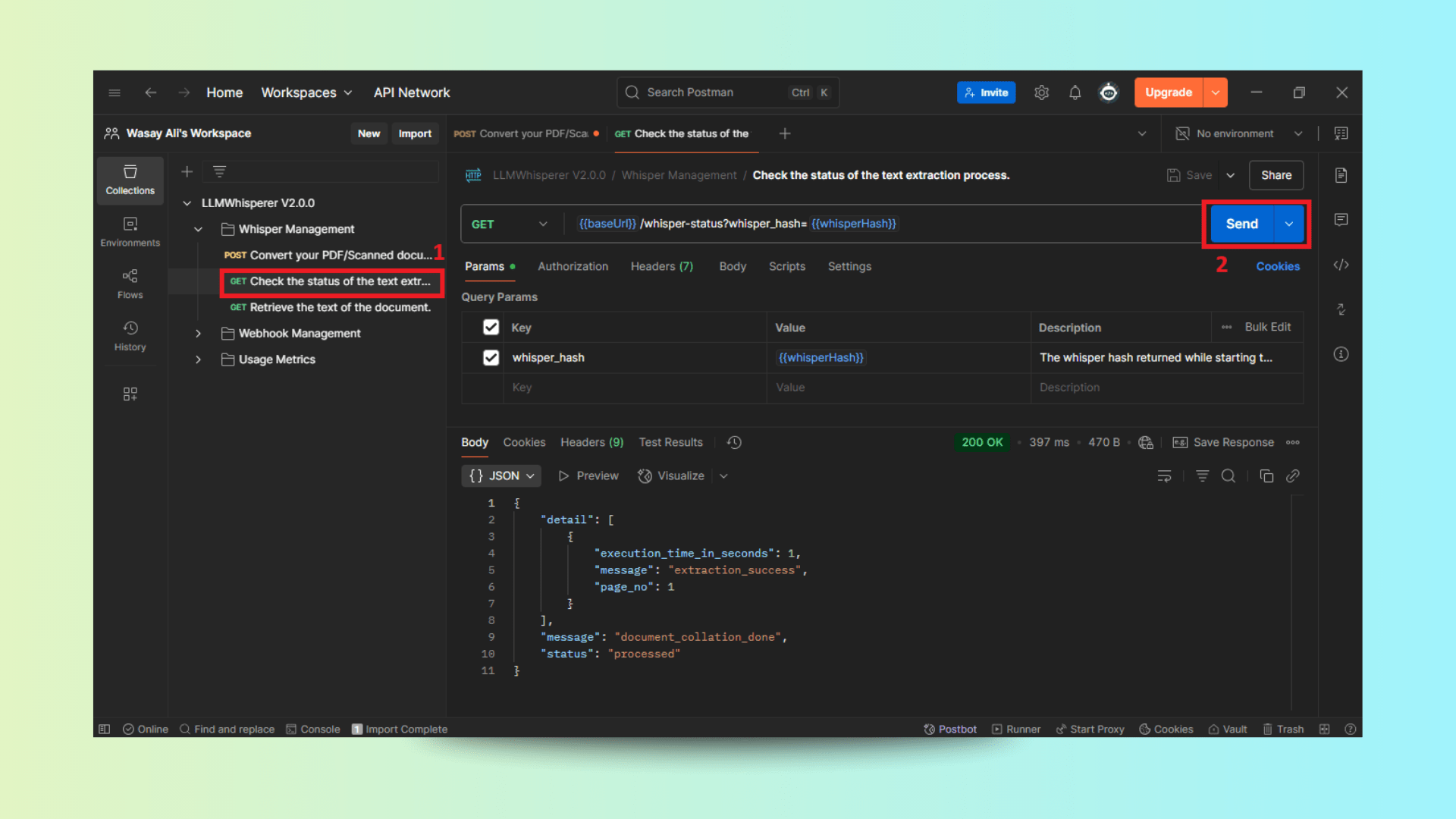The width and height of the screenshot is (1456, 819).
Task: Open Postman settings via the gear icon
Action: 1041,92
